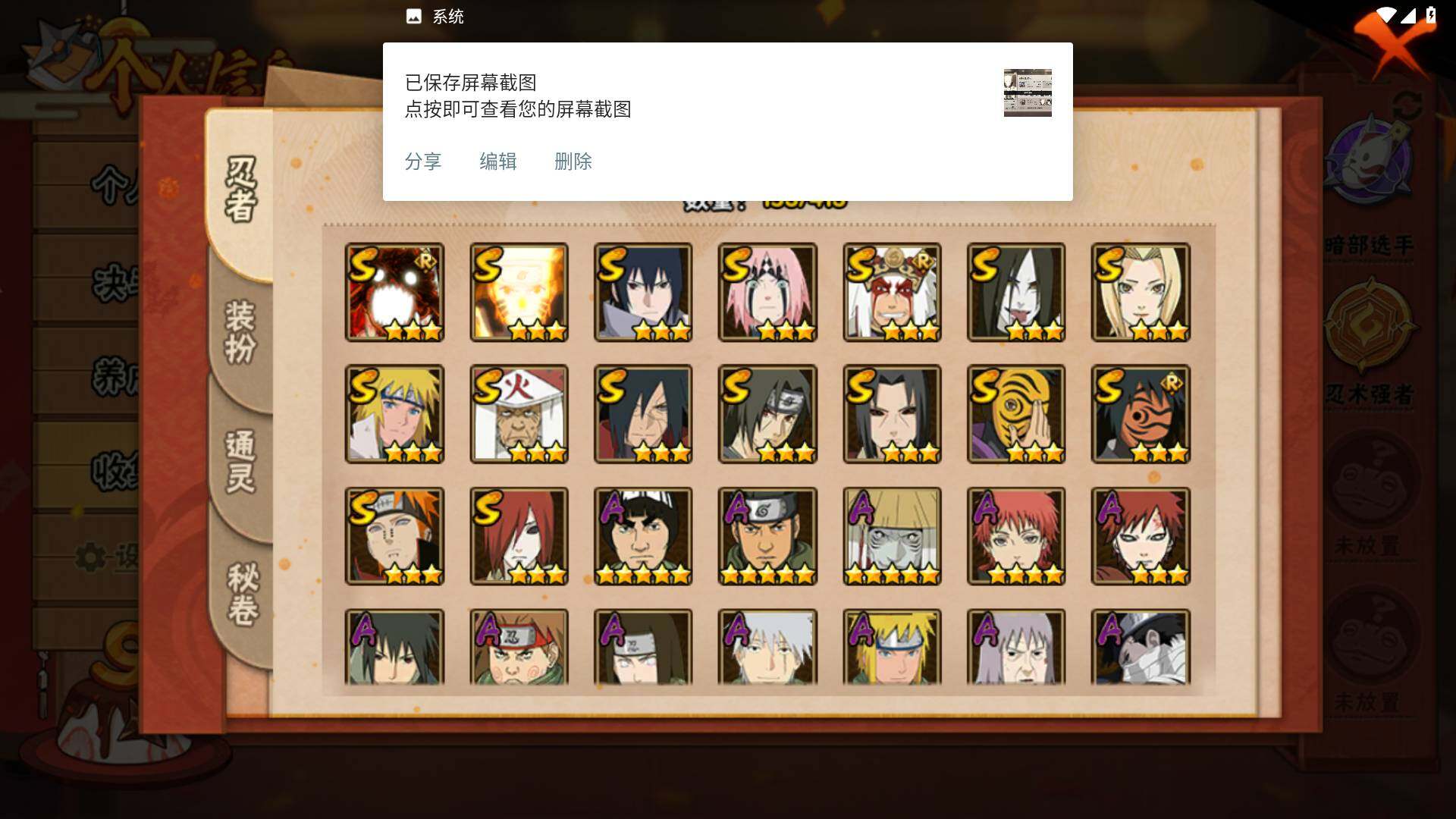Open the Gaara A-rank ninja portrait
The width and height of the screenshot is (1456, 819).
pos(1141,536)
